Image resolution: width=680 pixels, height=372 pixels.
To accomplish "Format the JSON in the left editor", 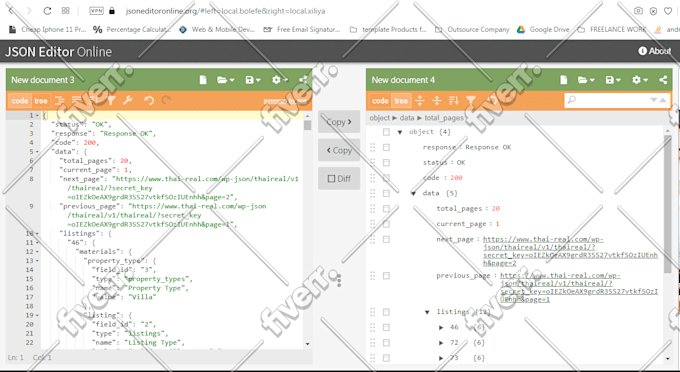I will click(59, 101).
